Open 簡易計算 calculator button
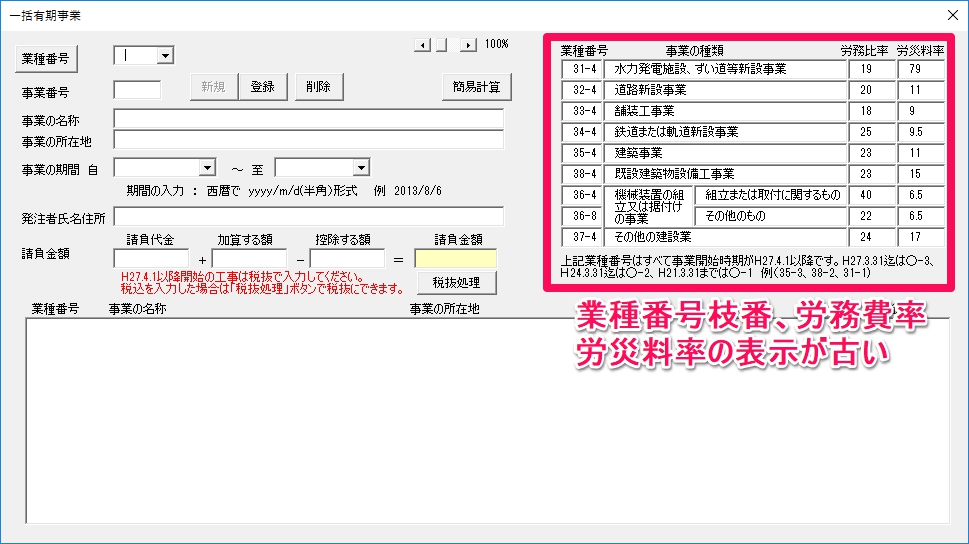This screenshot has height=544, width=969. [x=476, y=88]
